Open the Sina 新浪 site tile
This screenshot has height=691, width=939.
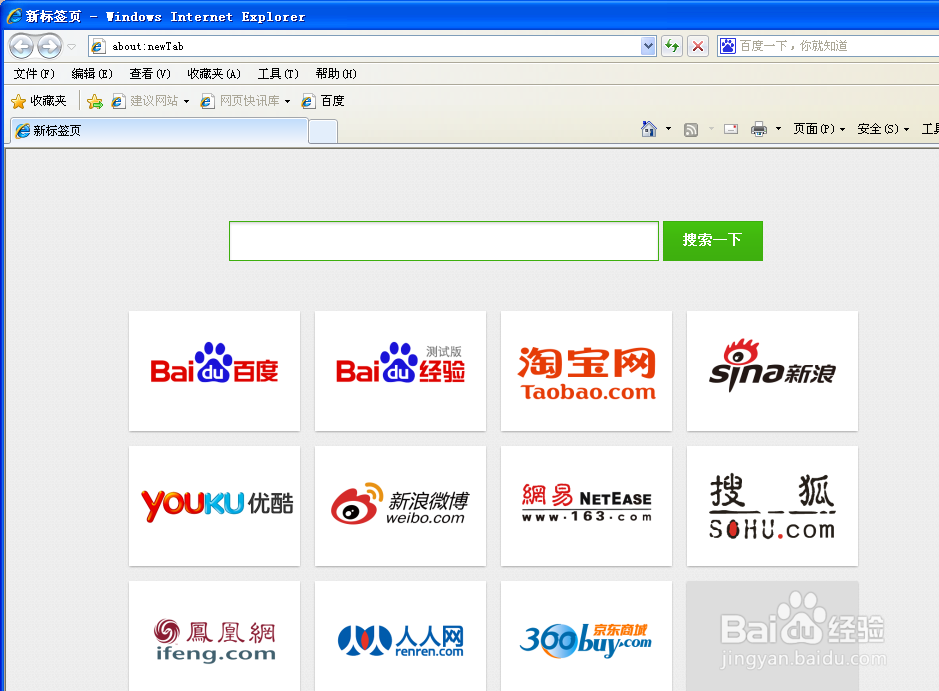point(773,371)
